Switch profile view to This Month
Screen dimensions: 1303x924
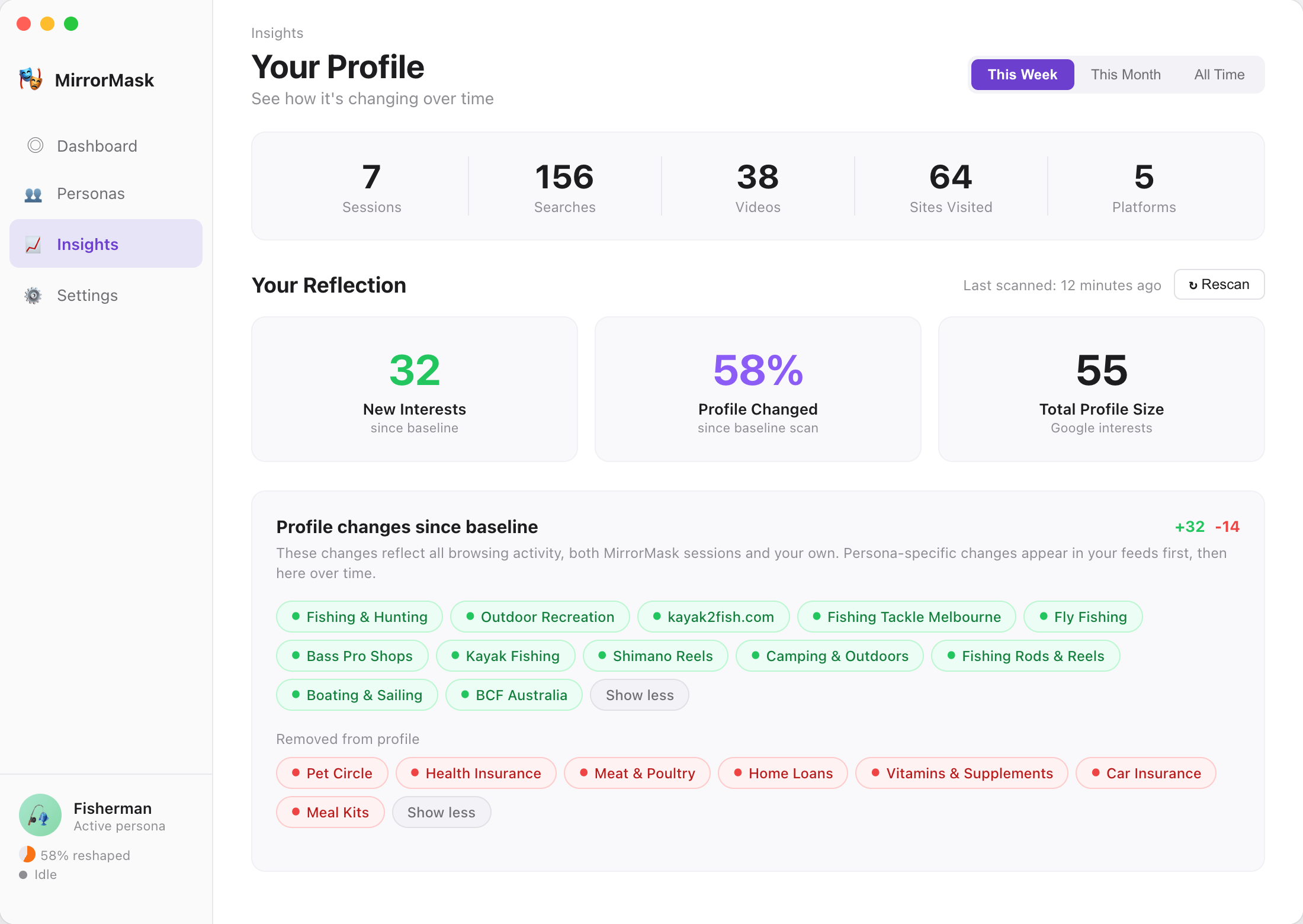[1126, 75]
